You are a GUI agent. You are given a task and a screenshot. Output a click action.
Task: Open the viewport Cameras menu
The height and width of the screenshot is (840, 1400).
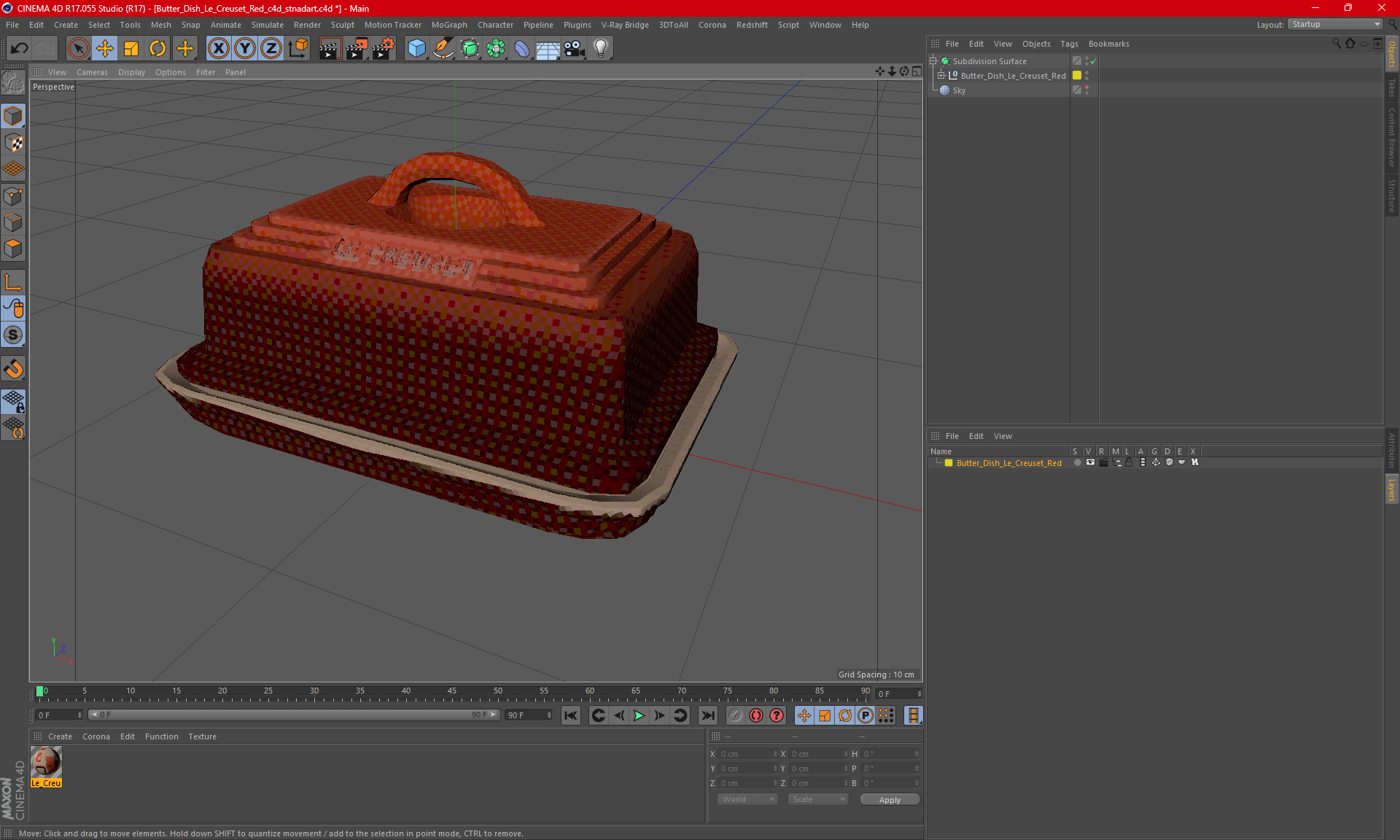point(92,72)
